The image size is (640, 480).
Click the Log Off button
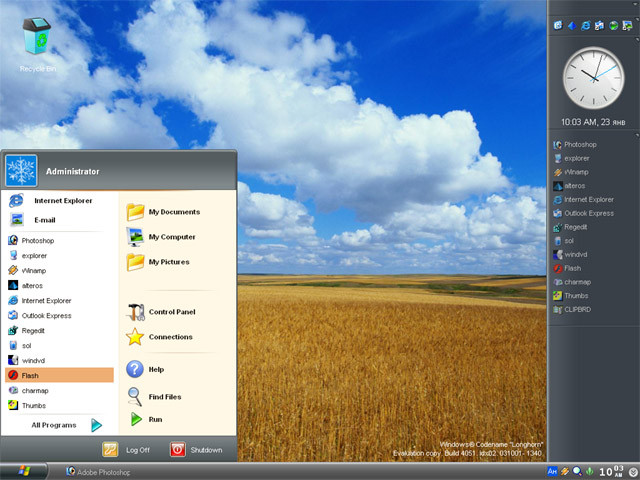(126, 450)
